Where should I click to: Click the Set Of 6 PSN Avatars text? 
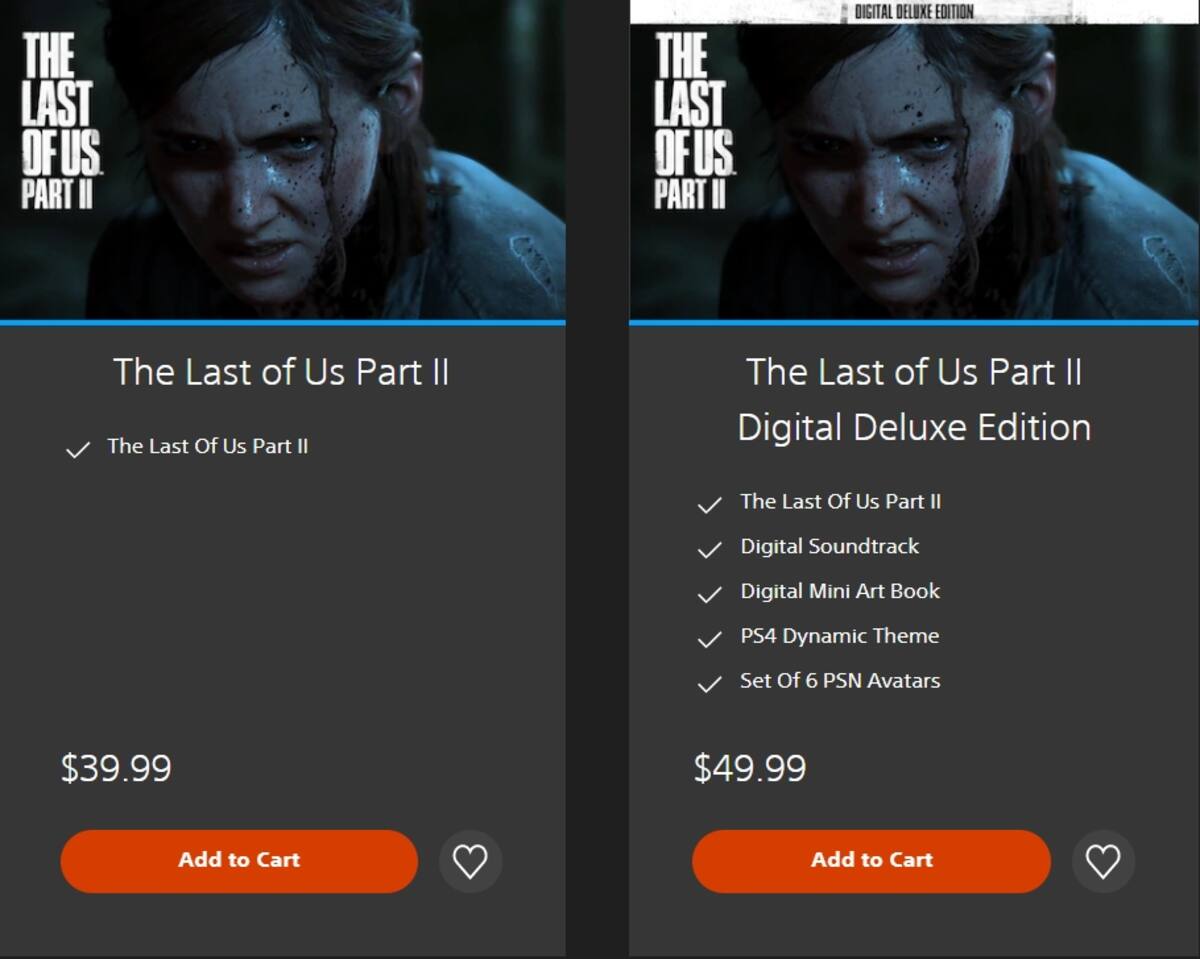(x=840, y=681)
